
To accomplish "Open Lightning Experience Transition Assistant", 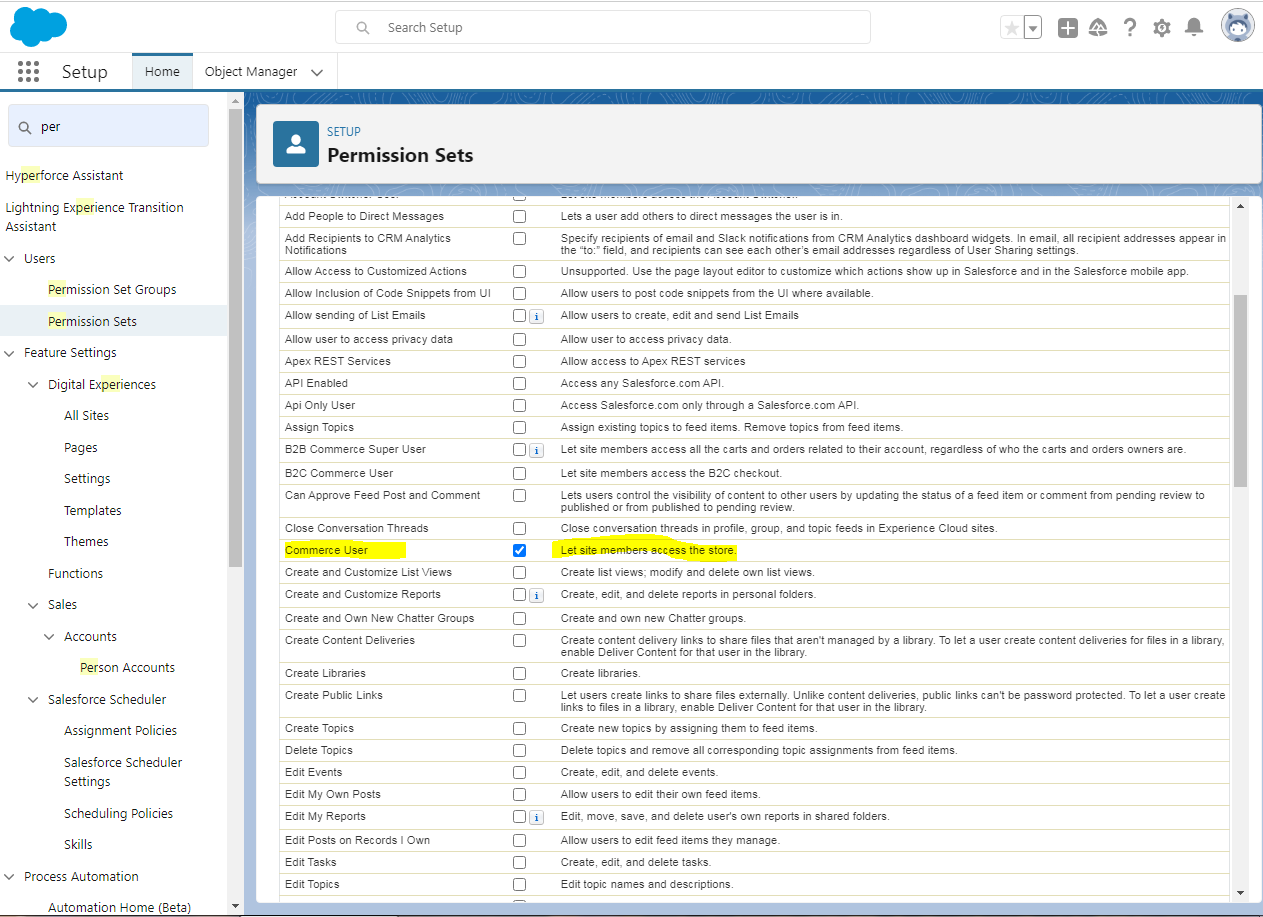I will tap(94, 217).
